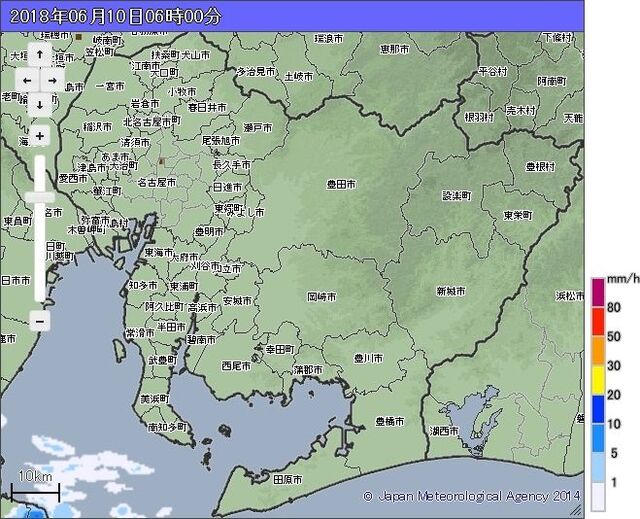Click the 瀬戸市 label on the map
This screenshot has height=519, width=640.
coord(258,128)
